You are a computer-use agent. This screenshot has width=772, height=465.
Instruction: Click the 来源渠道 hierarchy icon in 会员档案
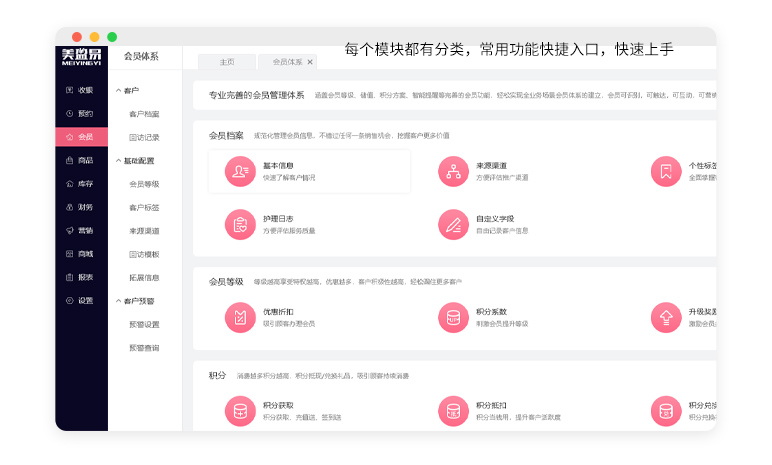(x=453, y=171)
